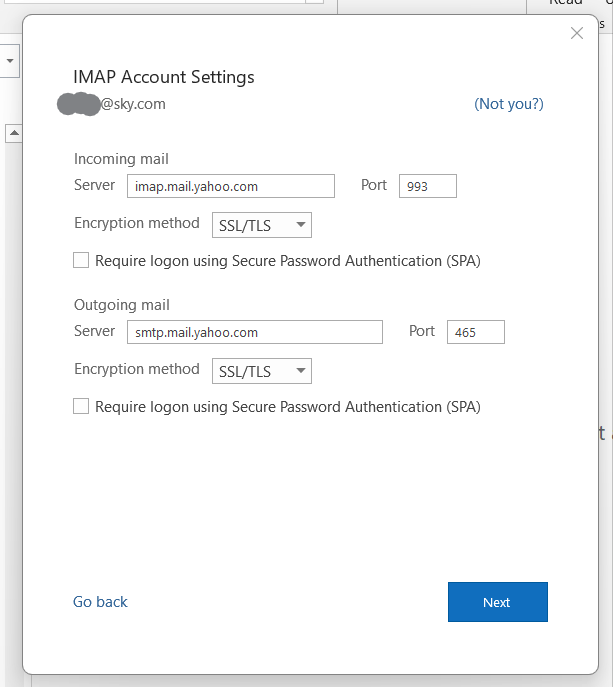Select the IMAP Account Settings title text
The height and width of the screenshot is (687, 613).
[163, 77]
